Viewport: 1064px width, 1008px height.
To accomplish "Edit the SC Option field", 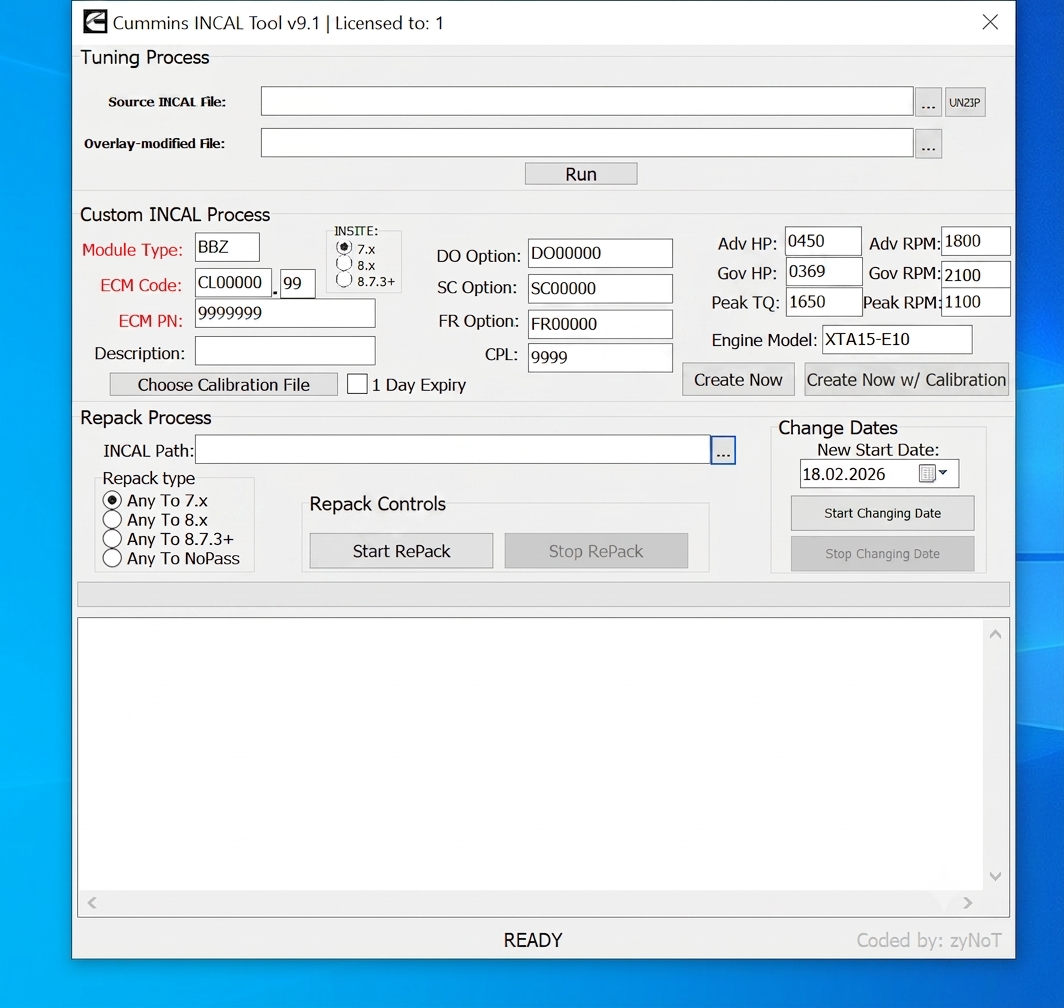I will tap(600, 288).
